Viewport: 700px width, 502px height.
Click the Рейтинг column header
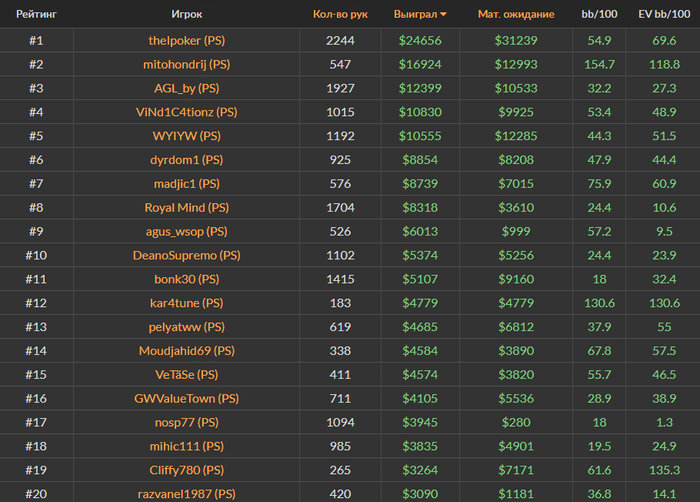click(x=35, y=15)
